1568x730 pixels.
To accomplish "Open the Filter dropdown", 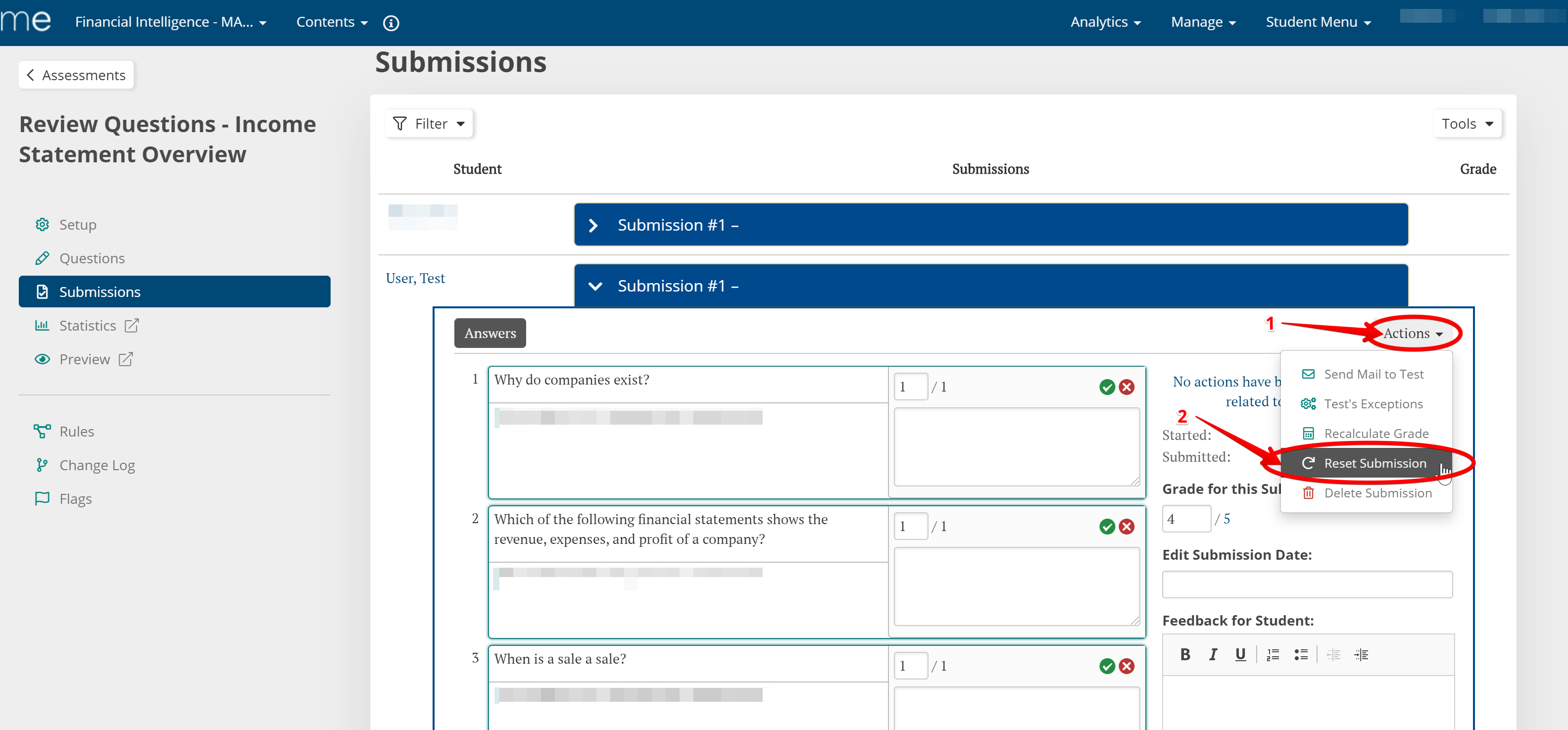I will tap(429, 124).
